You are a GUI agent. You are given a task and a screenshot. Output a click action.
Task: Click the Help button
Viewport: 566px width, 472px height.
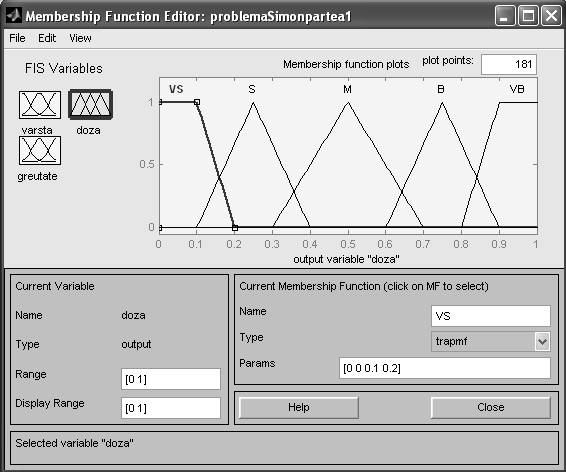coord(299,407)
